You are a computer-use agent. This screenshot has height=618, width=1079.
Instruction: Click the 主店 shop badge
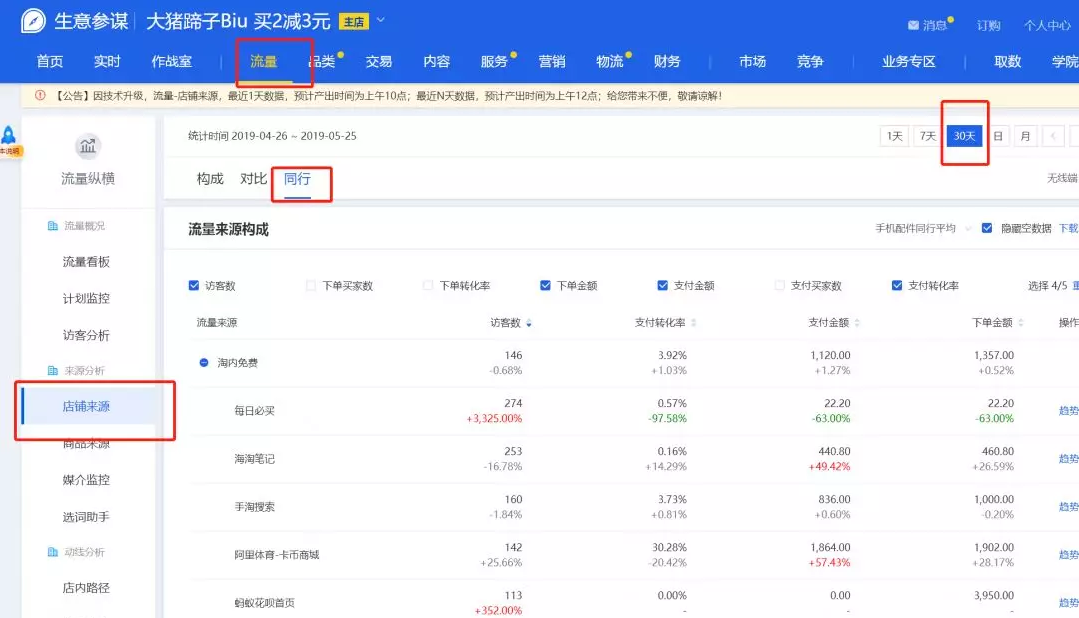pos(354,22)
